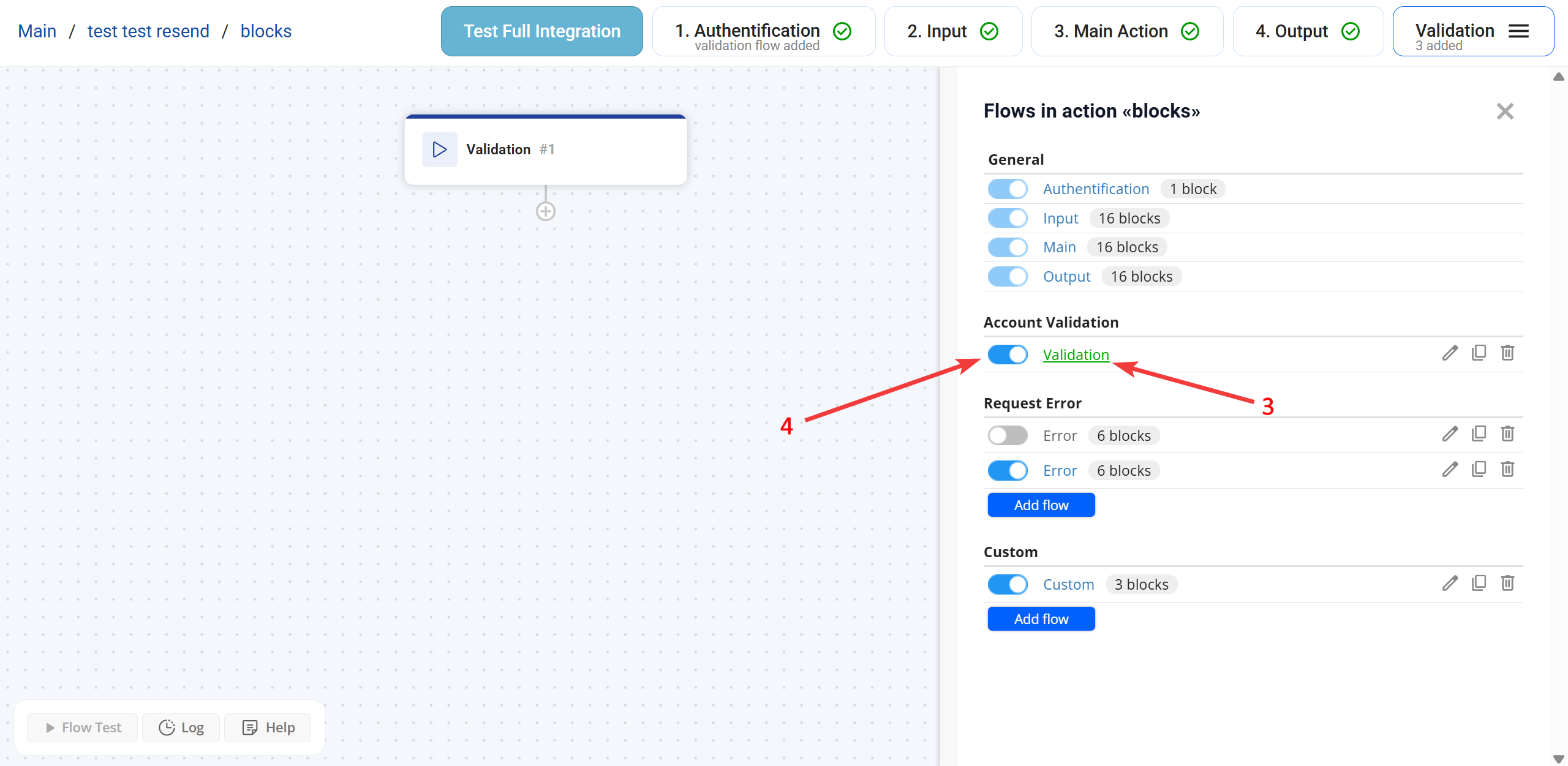
Task: Click Add flow under Request Error
Action: tap(1041, 505)
